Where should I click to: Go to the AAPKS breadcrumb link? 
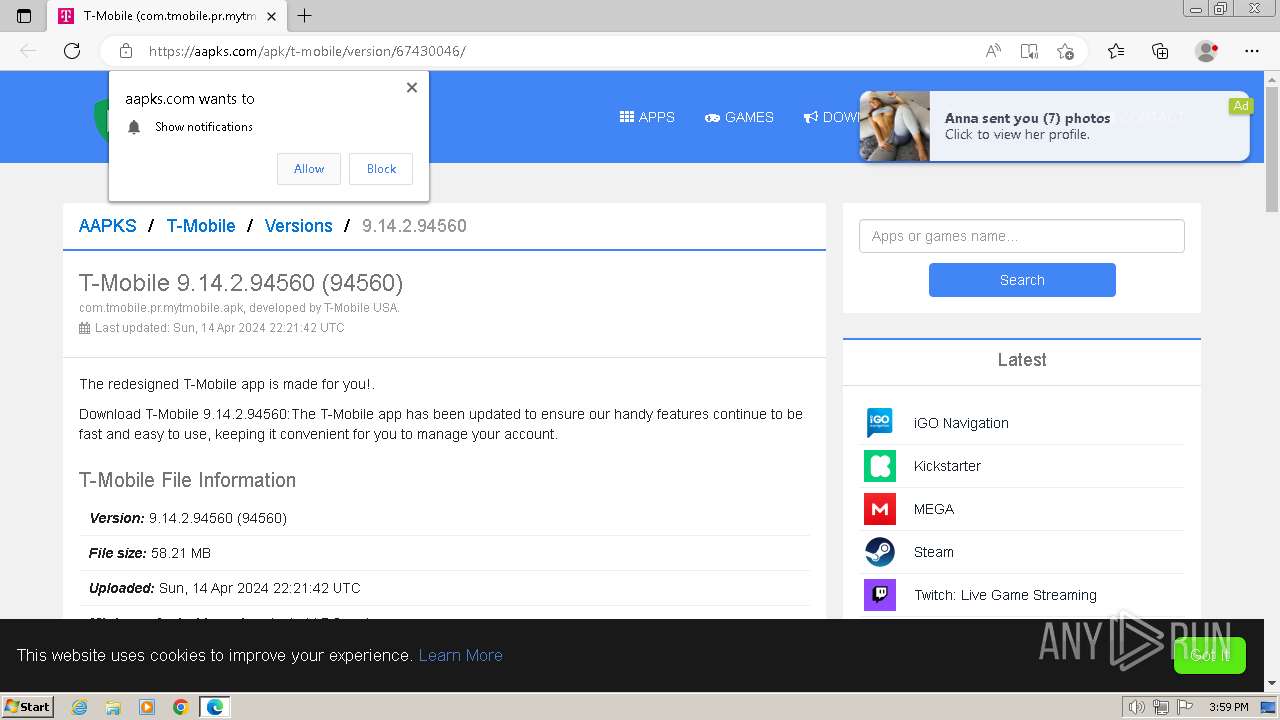click(x=108, y=226)
